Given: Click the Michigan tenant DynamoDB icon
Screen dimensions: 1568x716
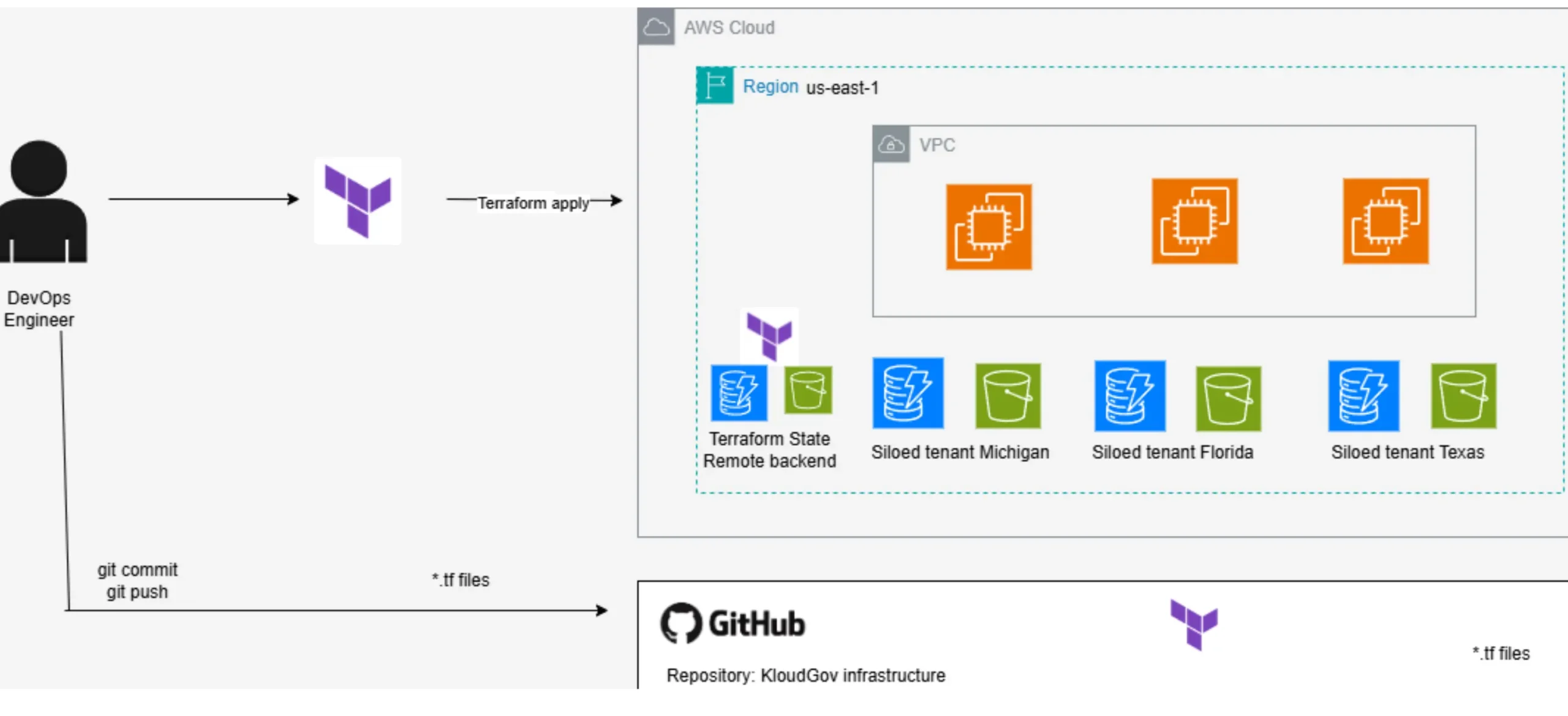Looking at the screenshot, I should pos(908,393).
